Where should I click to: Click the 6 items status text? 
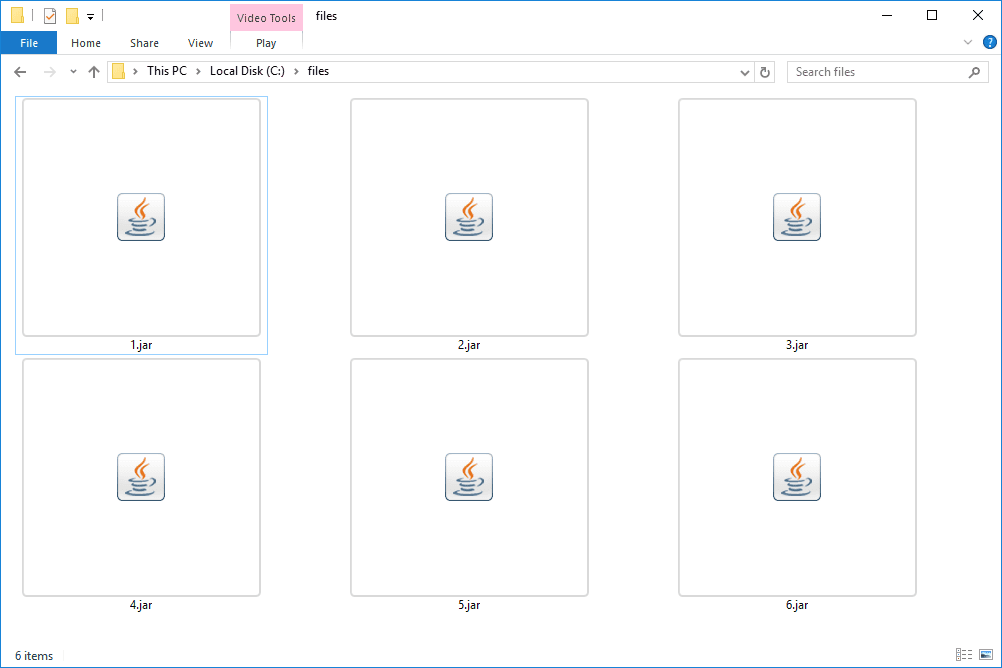pos(34,656)
